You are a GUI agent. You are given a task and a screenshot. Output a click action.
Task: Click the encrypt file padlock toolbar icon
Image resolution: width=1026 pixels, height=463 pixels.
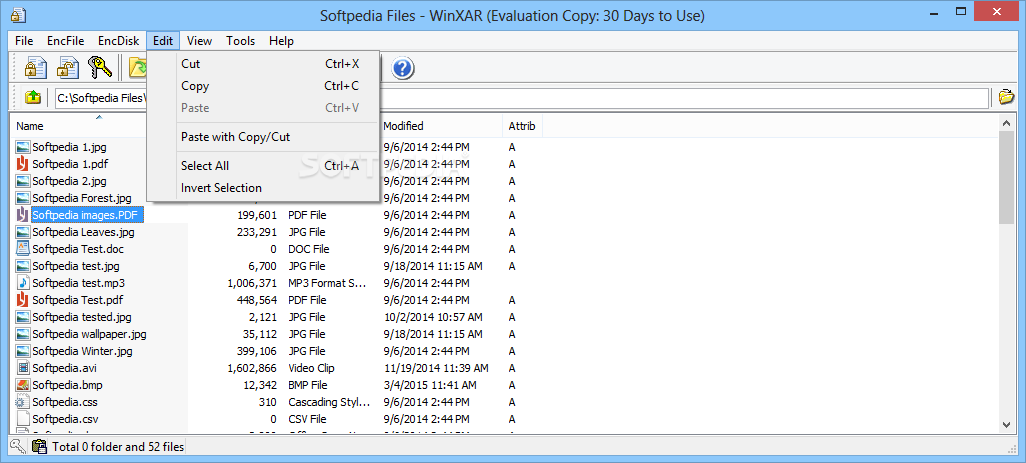pos(35,68)
